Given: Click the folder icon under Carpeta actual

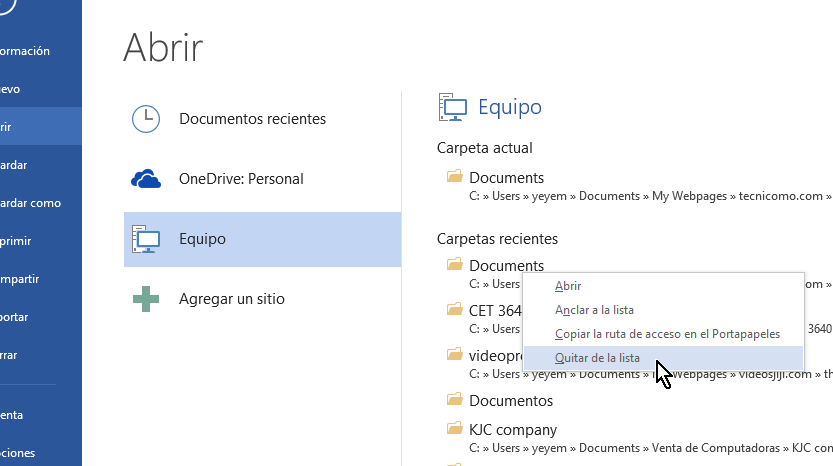Looking at the screenshot, I should [455, 176].
